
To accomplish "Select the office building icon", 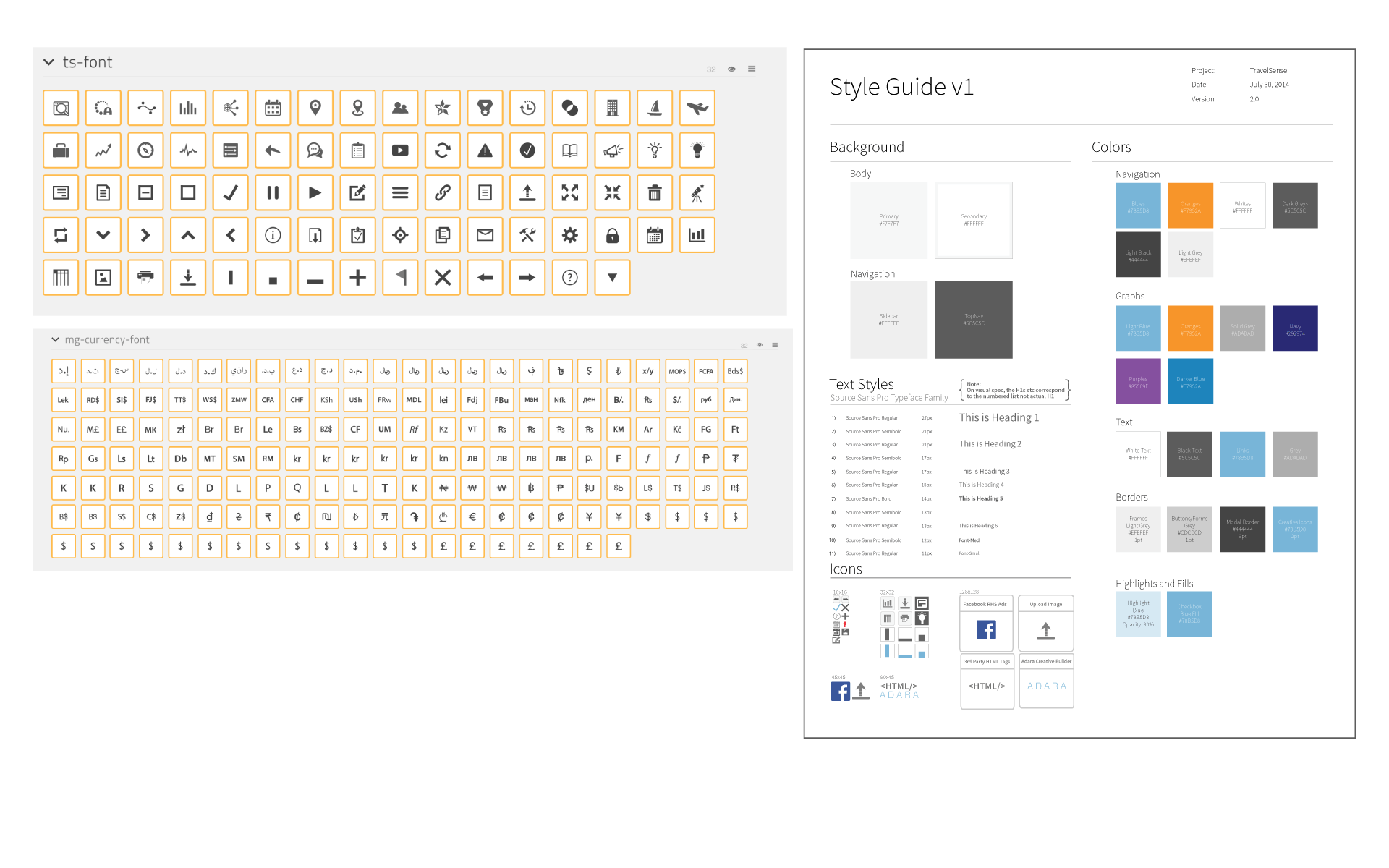I will click(612, 109).
